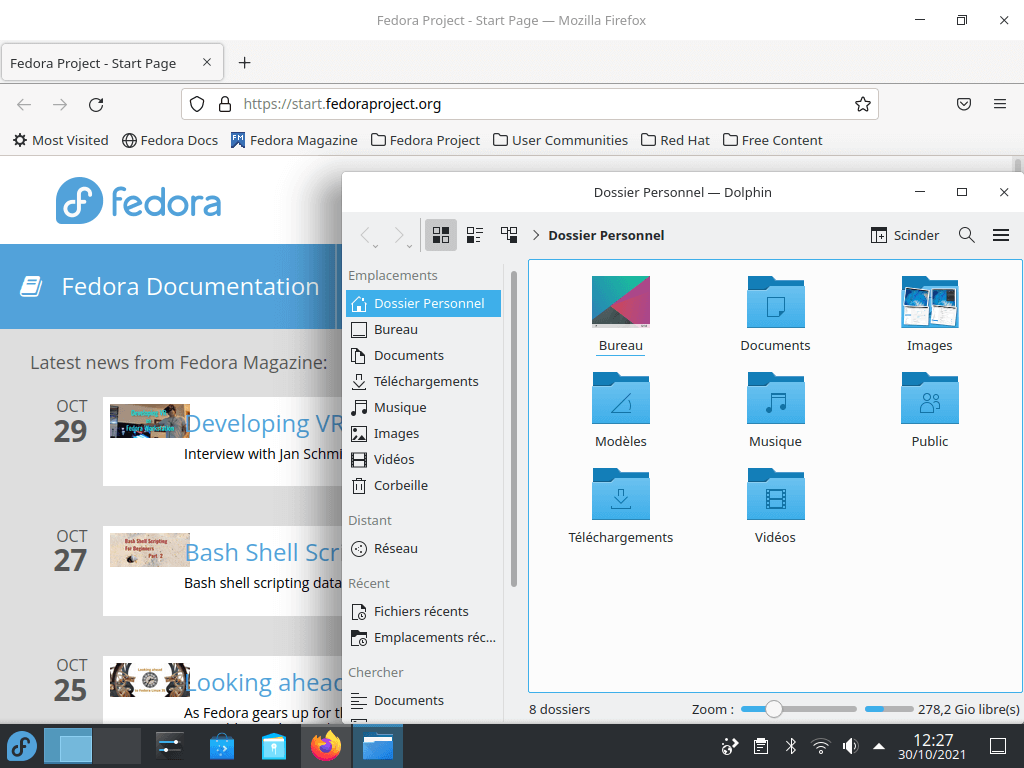Viewport: 1024px width, 768px height.
Task: Open the Firefox tracking protection shield
Action: point(197,104)
